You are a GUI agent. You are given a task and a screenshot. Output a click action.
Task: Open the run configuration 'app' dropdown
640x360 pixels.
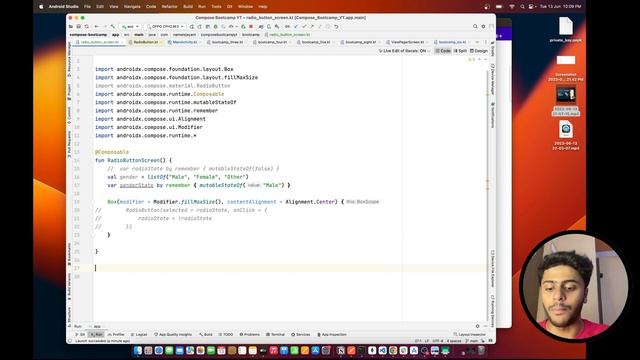coord(130,27)
